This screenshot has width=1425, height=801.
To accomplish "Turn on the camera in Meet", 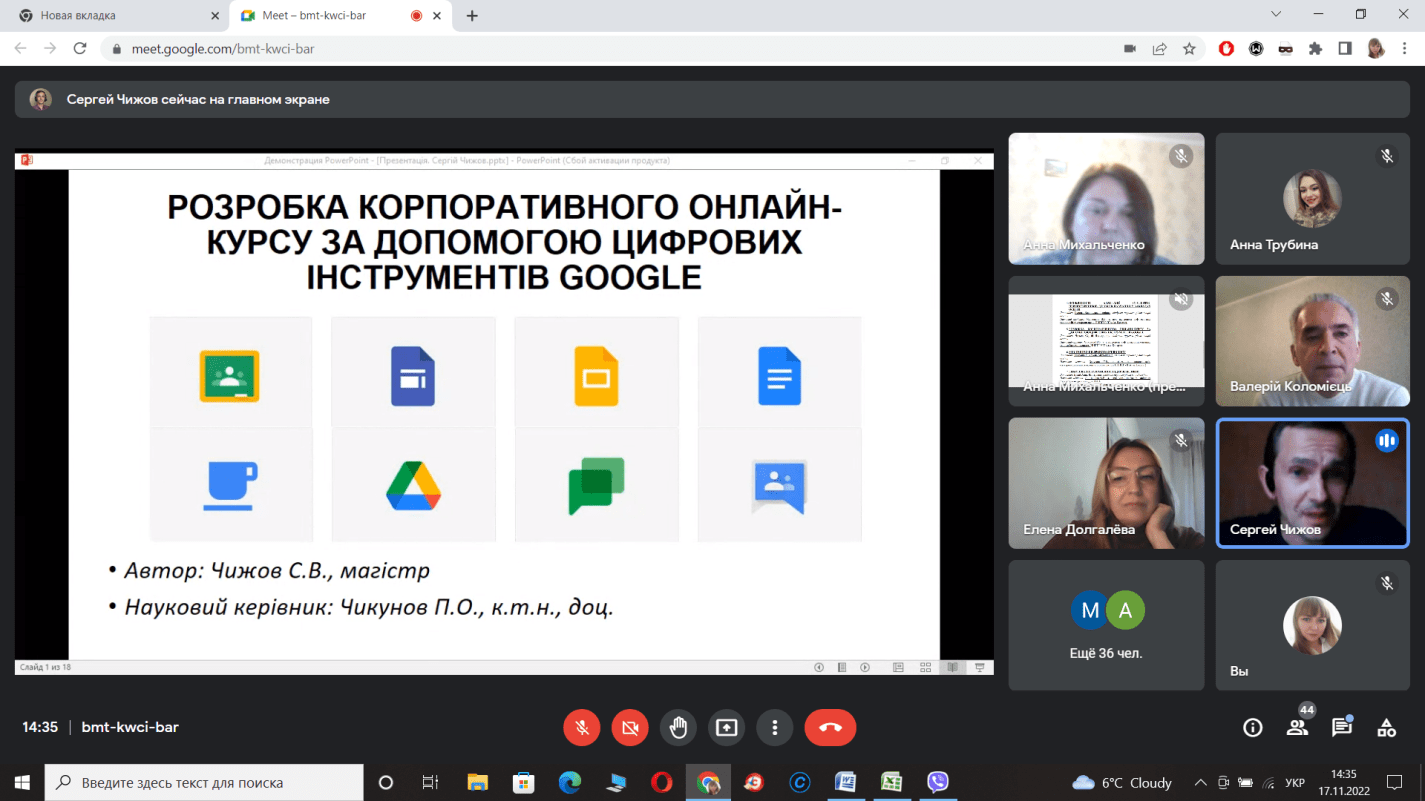I will point(630,728).
